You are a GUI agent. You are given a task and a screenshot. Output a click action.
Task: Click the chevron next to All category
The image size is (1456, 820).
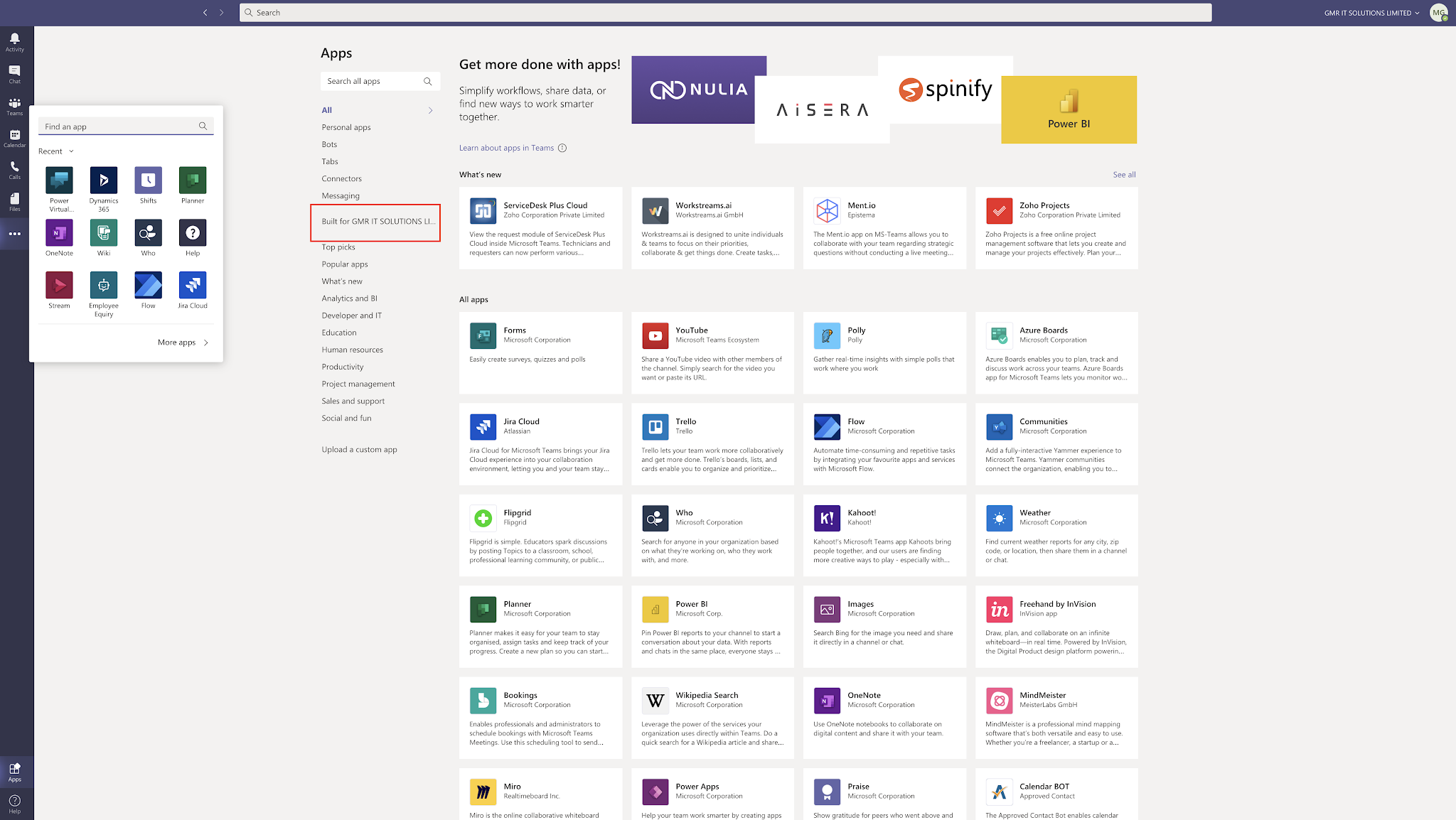(430, 110)
